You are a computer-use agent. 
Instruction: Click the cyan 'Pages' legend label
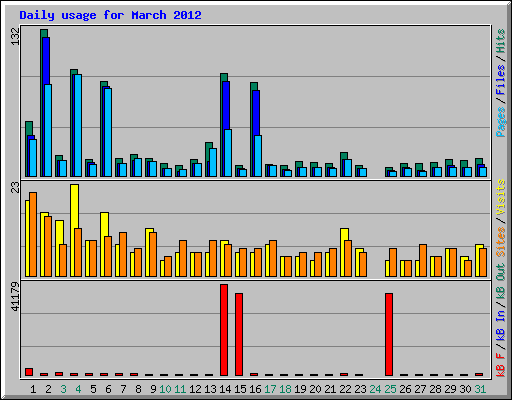pos(500,122)
